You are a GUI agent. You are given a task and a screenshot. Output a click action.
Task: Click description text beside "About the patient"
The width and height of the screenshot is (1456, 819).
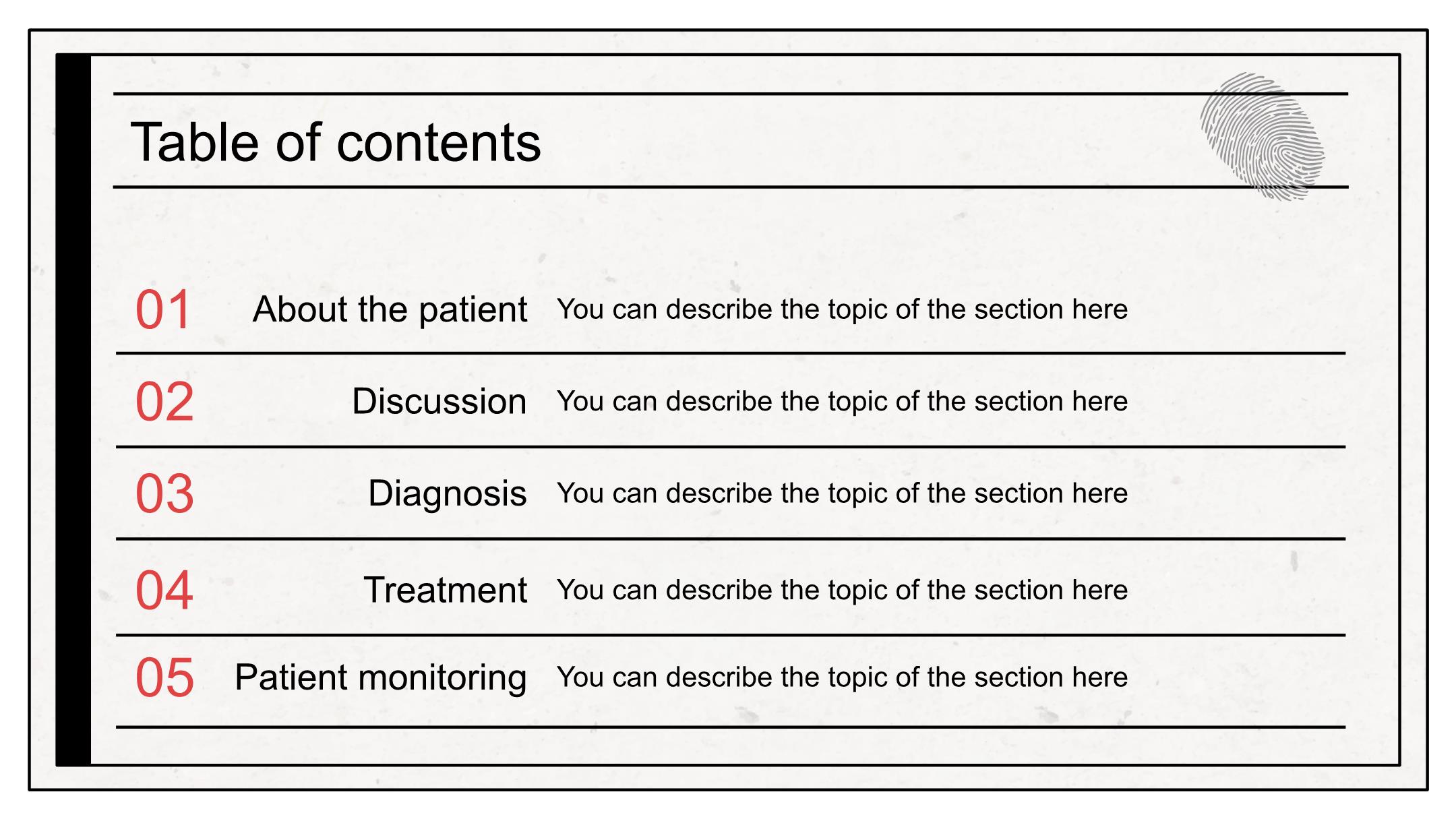point(842,309)
